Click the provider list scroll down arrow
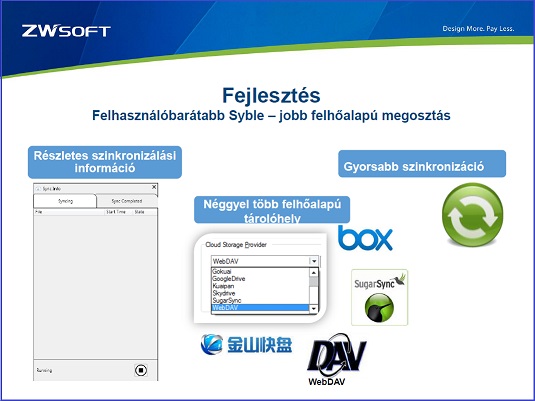Viewport: 535px width, 401px height. [314, 309]
